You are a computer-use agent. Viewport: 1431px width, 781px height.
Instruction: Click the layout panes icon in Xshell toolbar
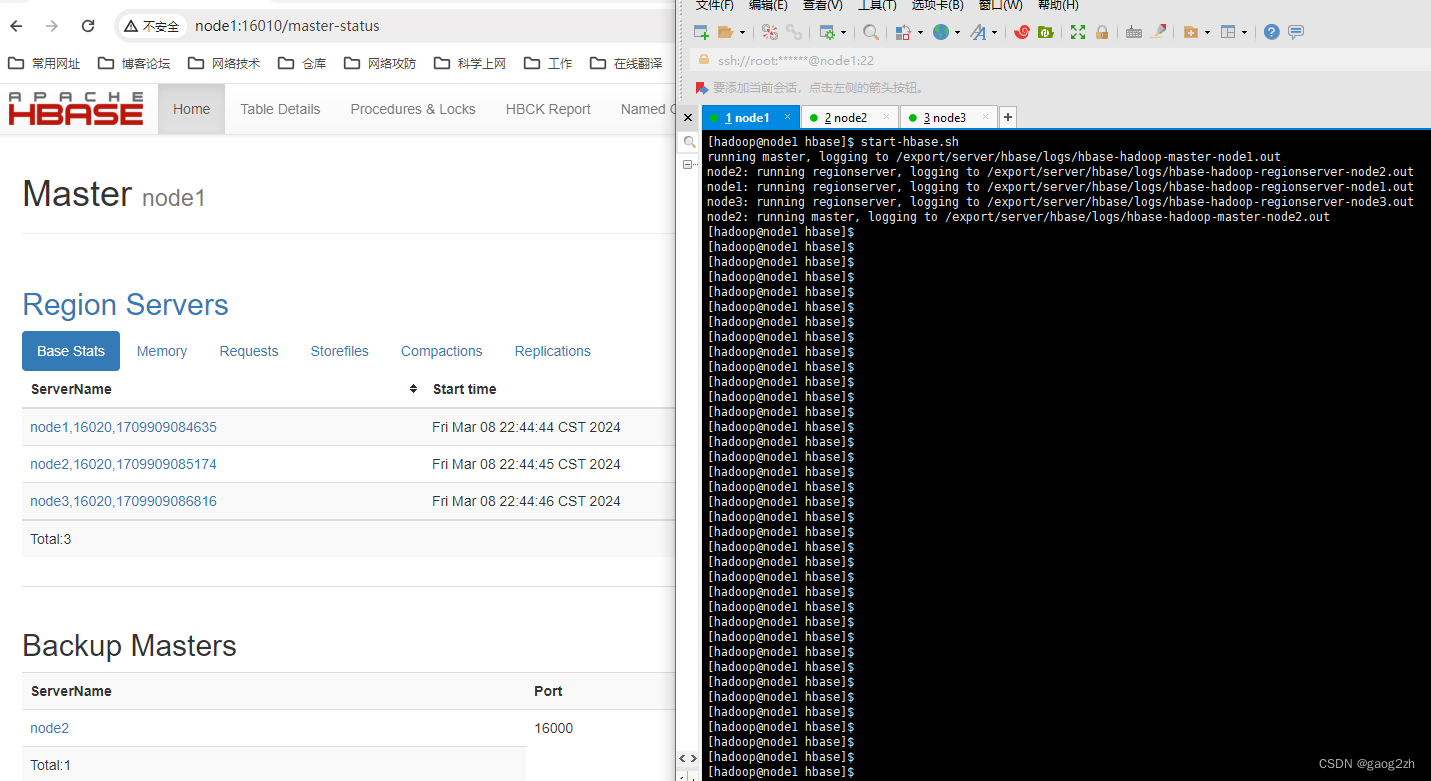1228,32
